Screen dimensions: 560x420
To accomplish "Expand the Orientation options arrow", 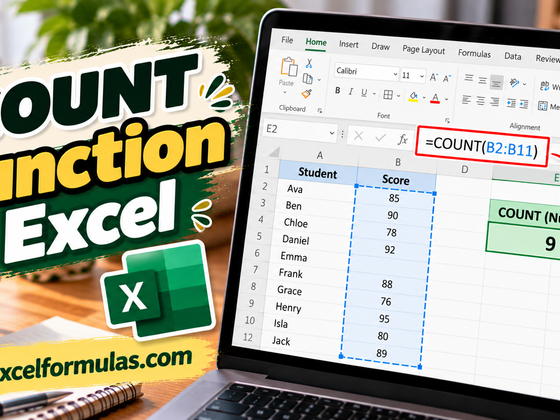I will coord(524,84).
